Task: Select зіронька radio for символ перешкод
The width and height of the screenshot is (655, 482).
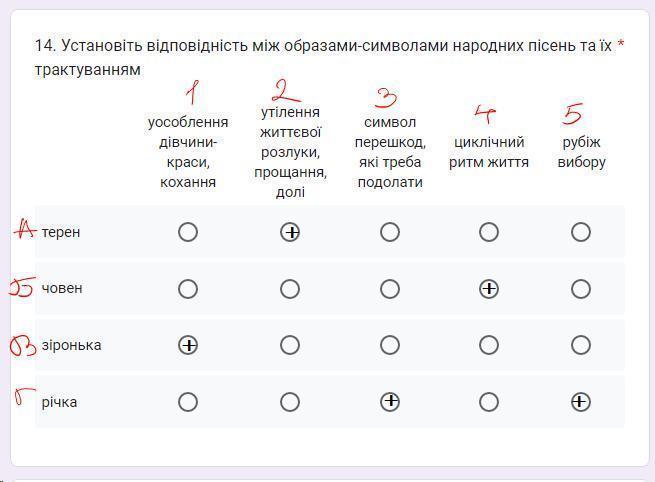Action: click(390, 345)
